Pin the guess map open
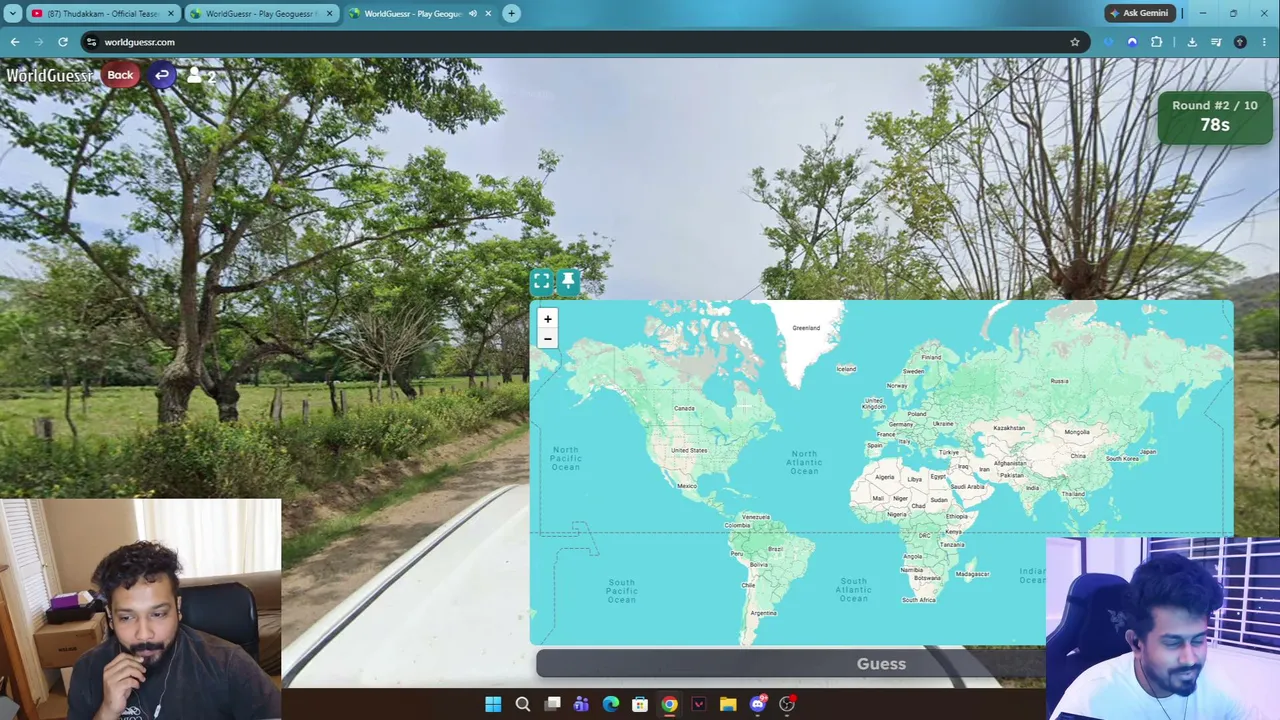 [x=568, y=282]
